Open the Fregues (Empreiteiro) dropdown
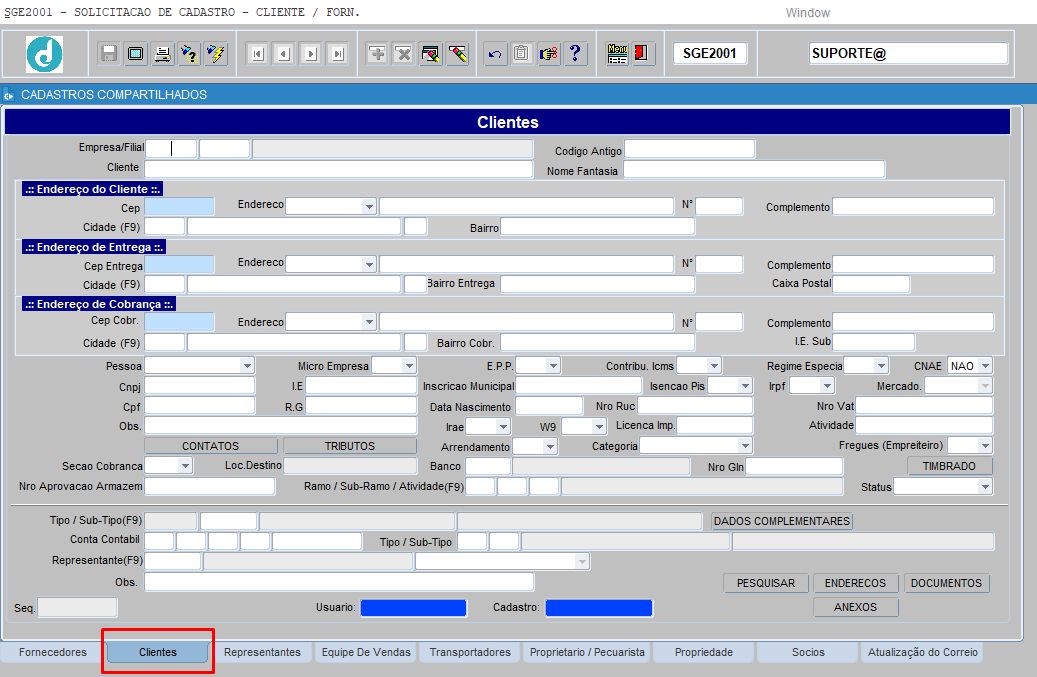The image size is (1037, 677). [x=985, y=446]
